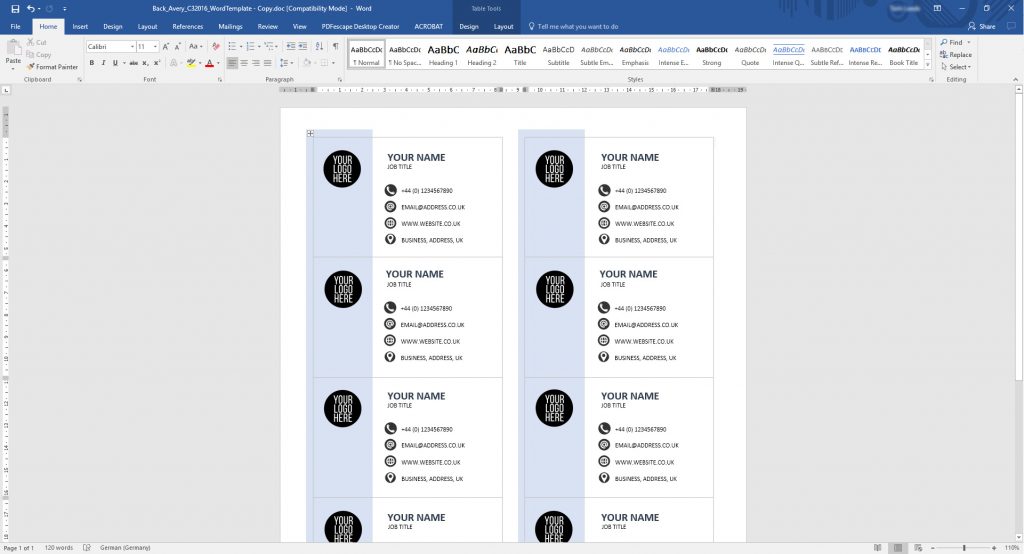
Task: Click the Share button
Action: (982, 27)
